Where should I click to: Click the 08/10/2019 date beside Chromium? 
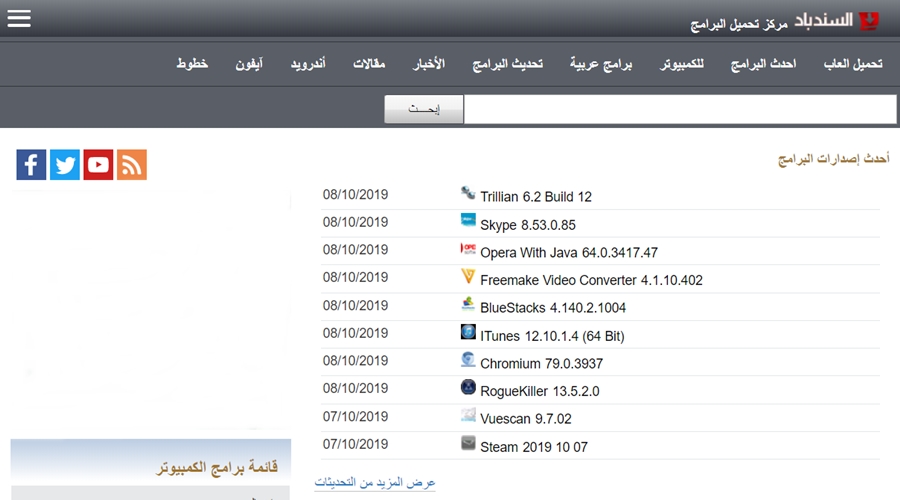pyautogui.click(x=355, y=361)
